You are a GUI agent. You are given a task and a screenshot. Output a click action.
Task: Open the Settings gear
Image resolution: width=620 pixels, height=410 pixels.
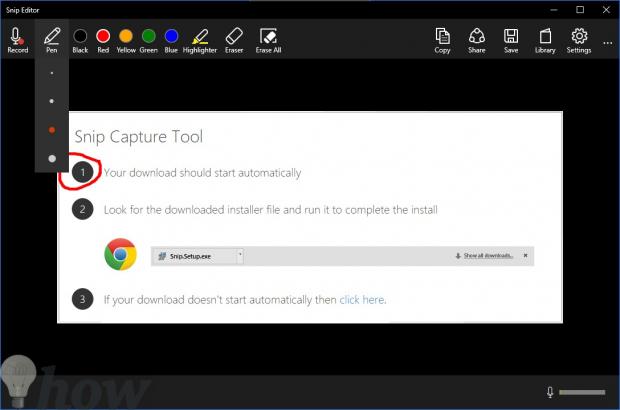[579, 38]
